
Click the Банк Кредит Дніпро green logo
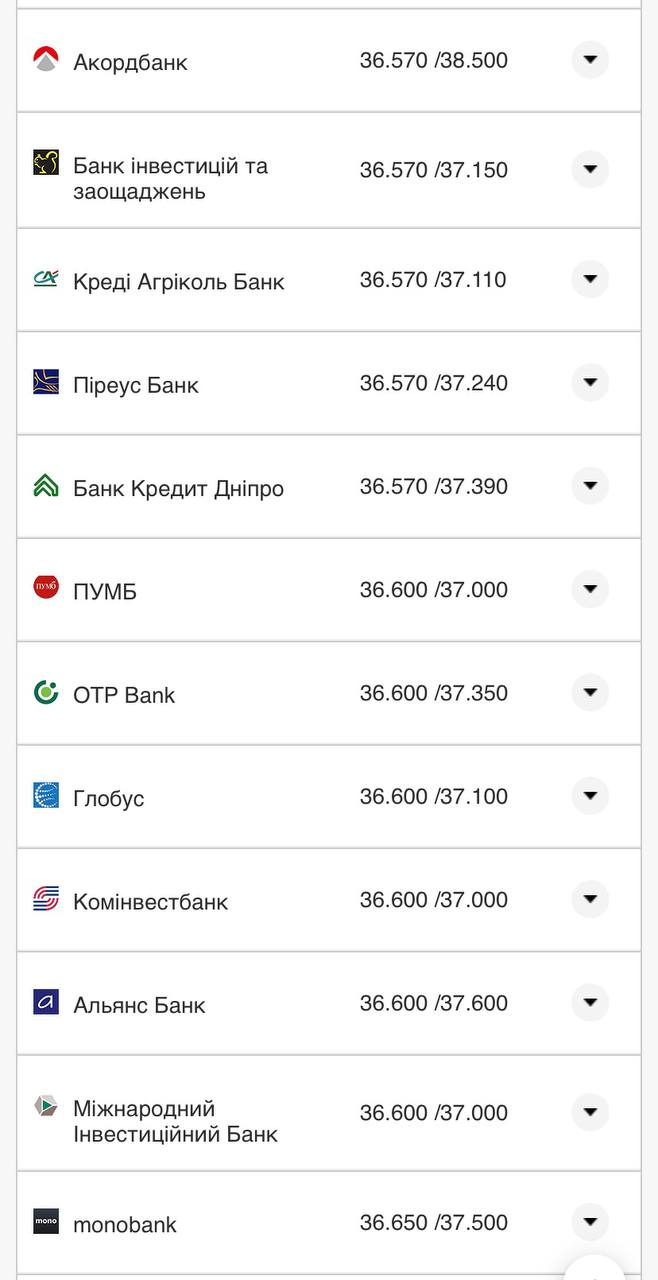(46, 487)
